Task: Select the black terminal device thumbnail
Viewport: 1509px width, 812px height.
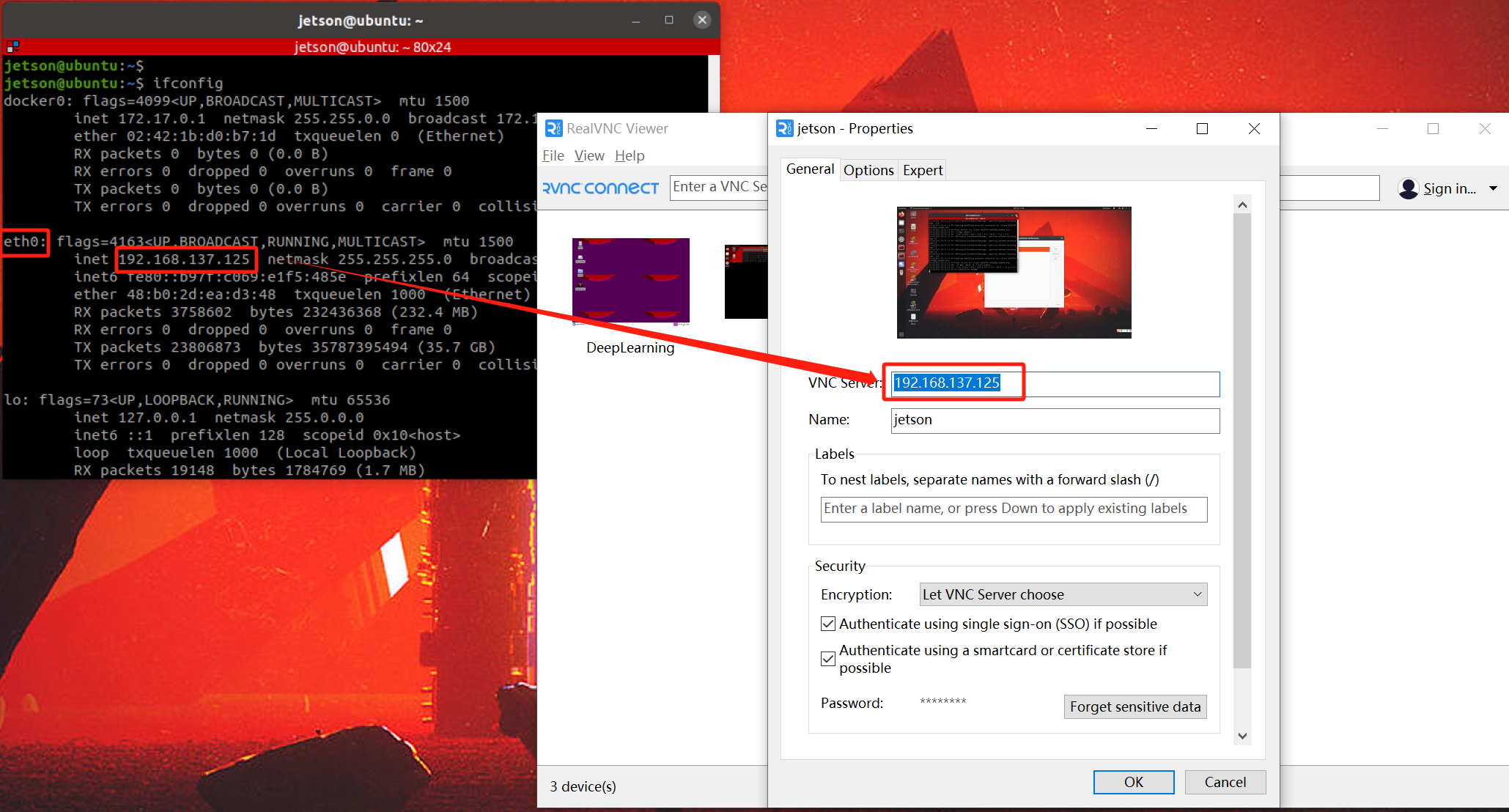Action: tap(746, 281)
